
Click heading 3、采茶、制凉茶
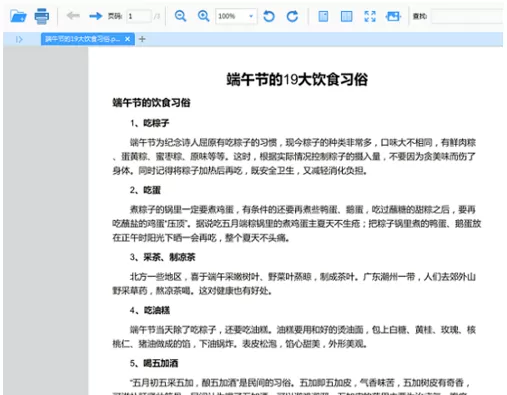tap(163, 257)
